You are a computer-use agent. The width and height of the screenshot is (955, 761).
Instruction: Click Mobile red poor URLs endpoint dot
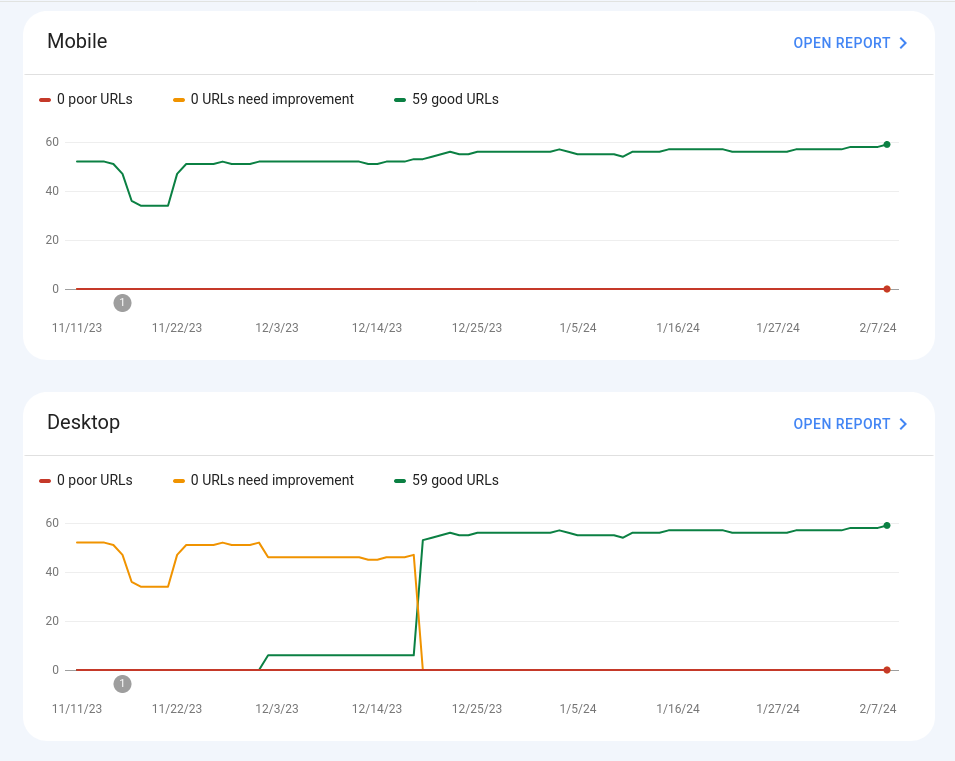pos(887,289)
